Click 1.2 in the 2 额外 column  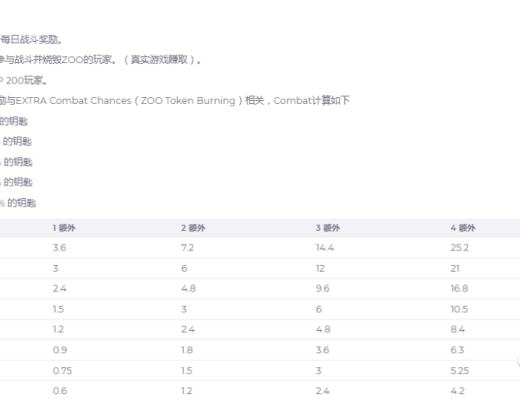click(187, 391)
